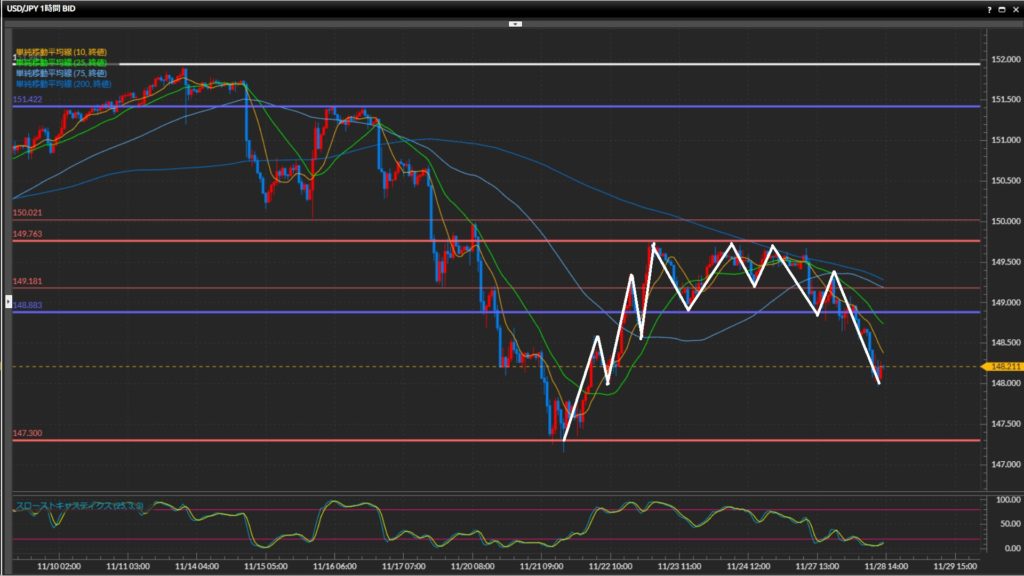Viewport: 1024px width, 576px height.
Task: Click the 149.181 horizontal line label
Action: (x=27, y=283)
